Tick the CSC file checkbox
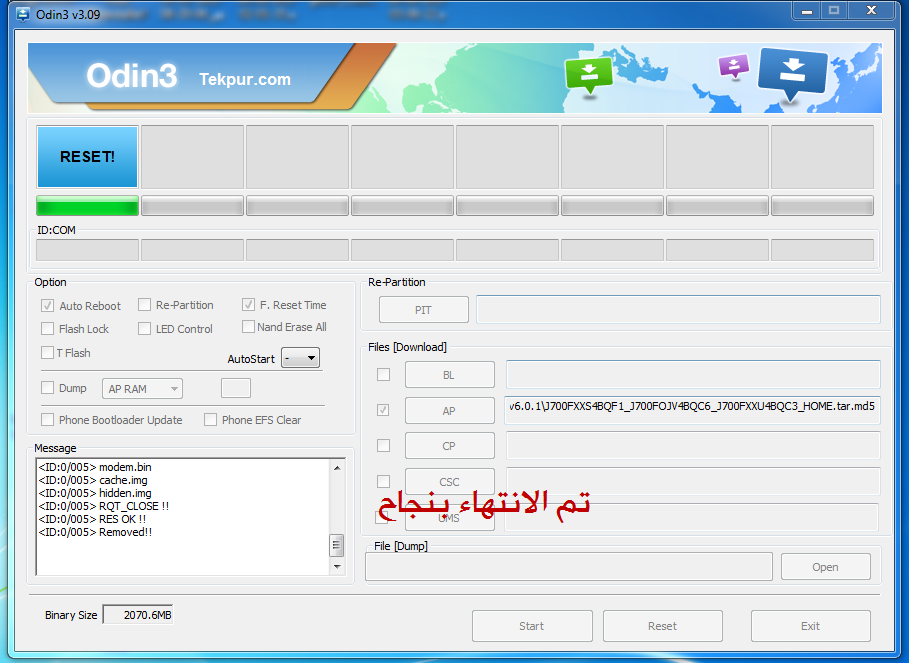 (x=383, y=482)
